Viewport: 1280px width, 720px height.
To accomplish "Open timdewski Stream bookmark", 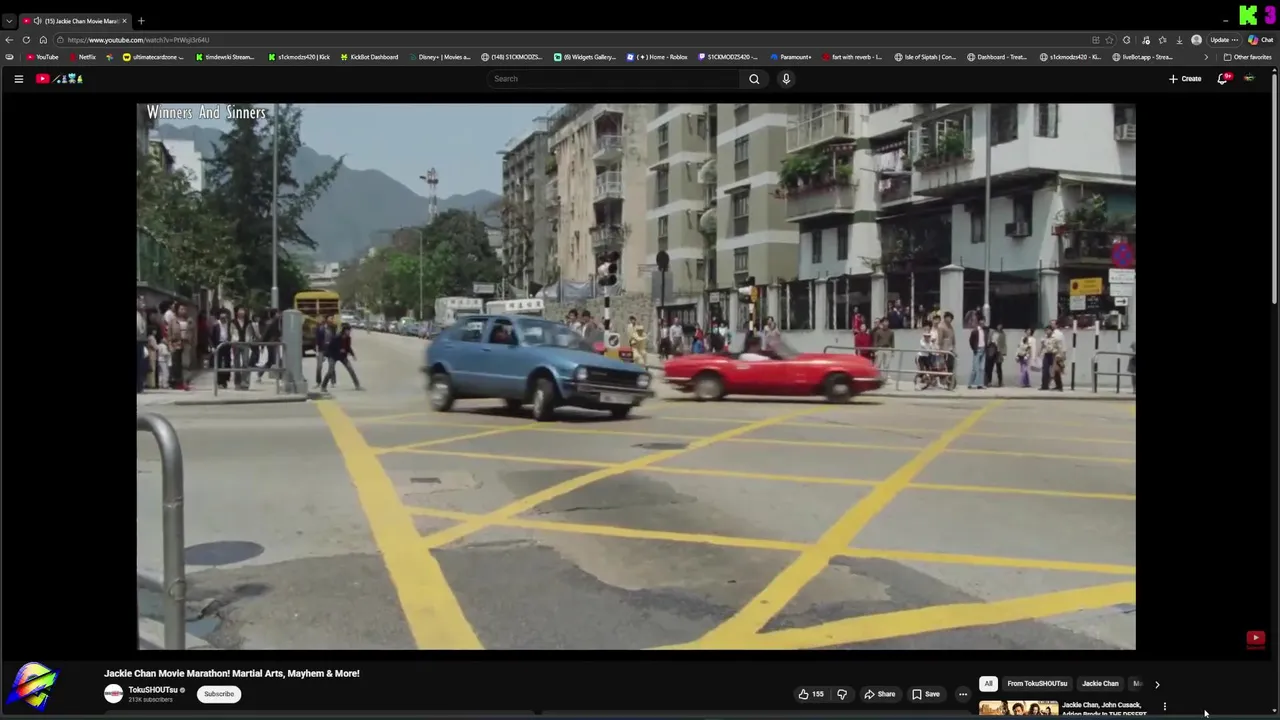I will click(225, 57).
